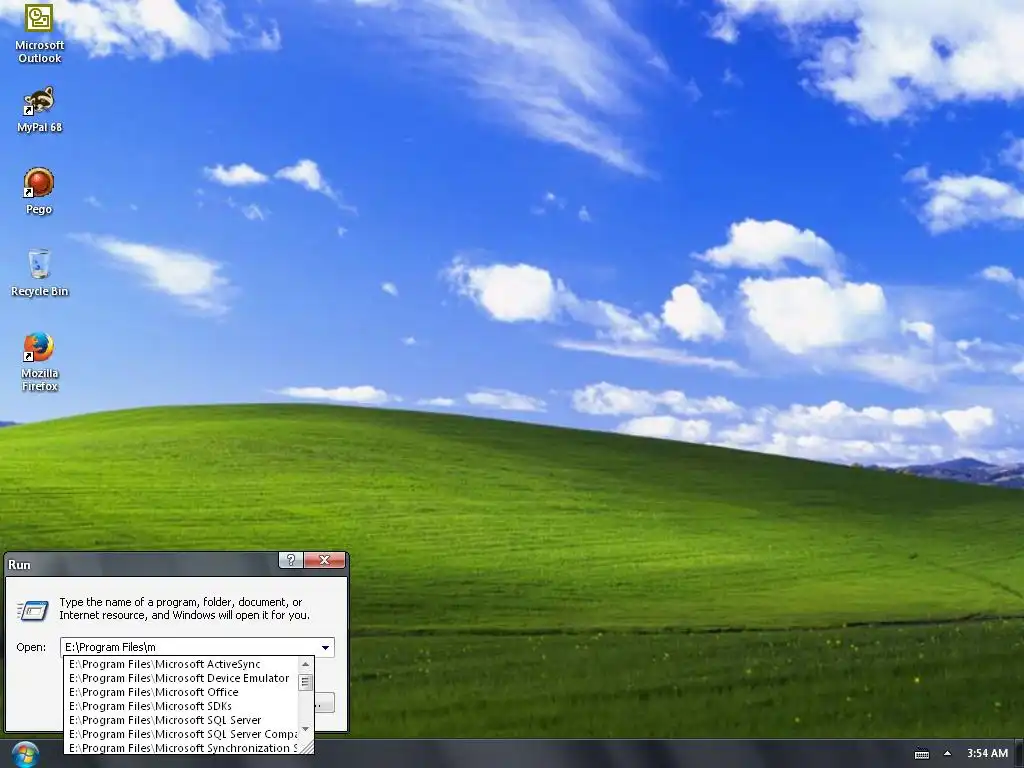Click the 3:54 AM taskbar clock
Viewport: 1024px width, 768px height.
987,753
